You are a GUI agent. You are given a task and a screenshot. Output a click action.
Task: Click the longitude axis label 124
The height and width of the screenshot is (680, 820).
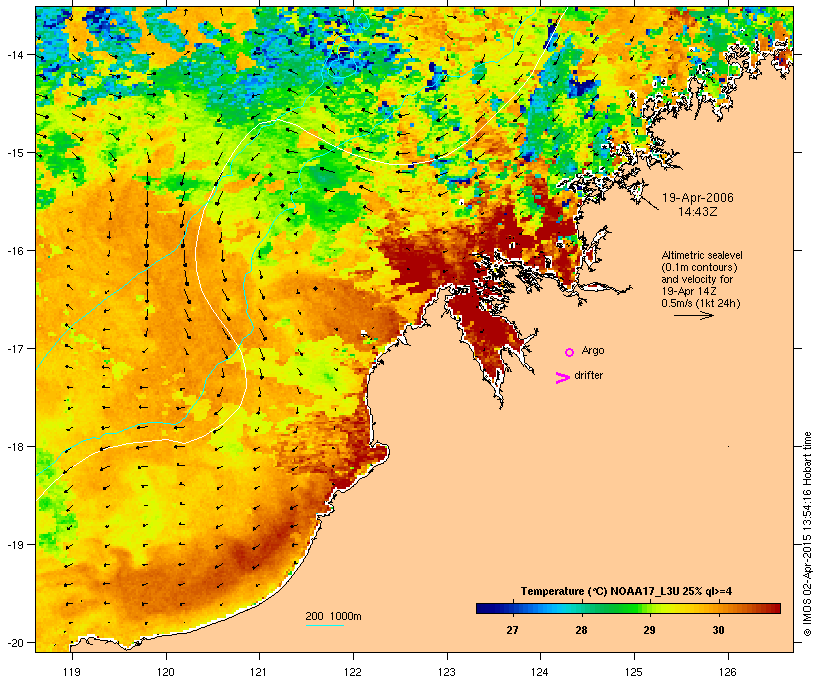coord(540,672)
